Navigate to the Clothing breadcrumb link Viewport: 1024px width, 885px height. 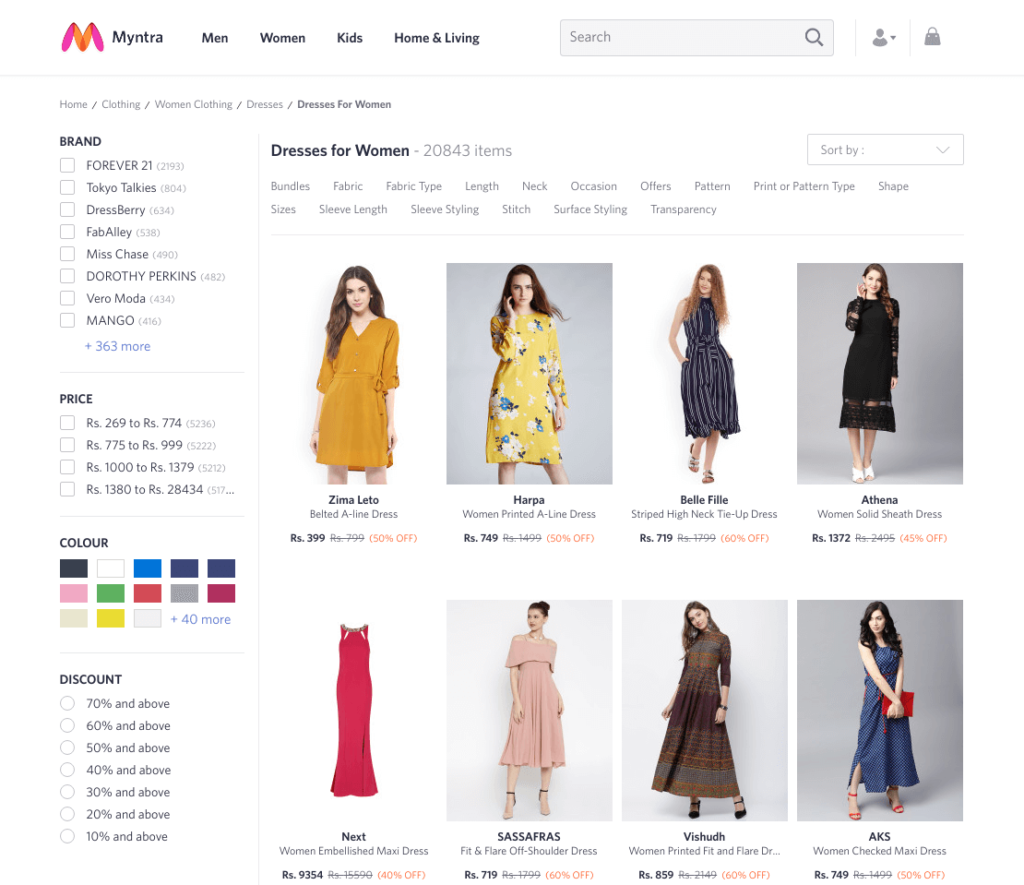point(121,105)
